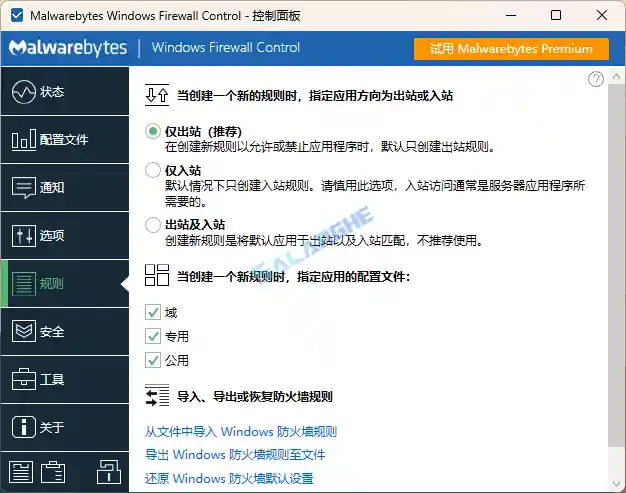Toggle the 域 (Domain) profile checkbox
626x493 pixels.
tap(153, 312)
